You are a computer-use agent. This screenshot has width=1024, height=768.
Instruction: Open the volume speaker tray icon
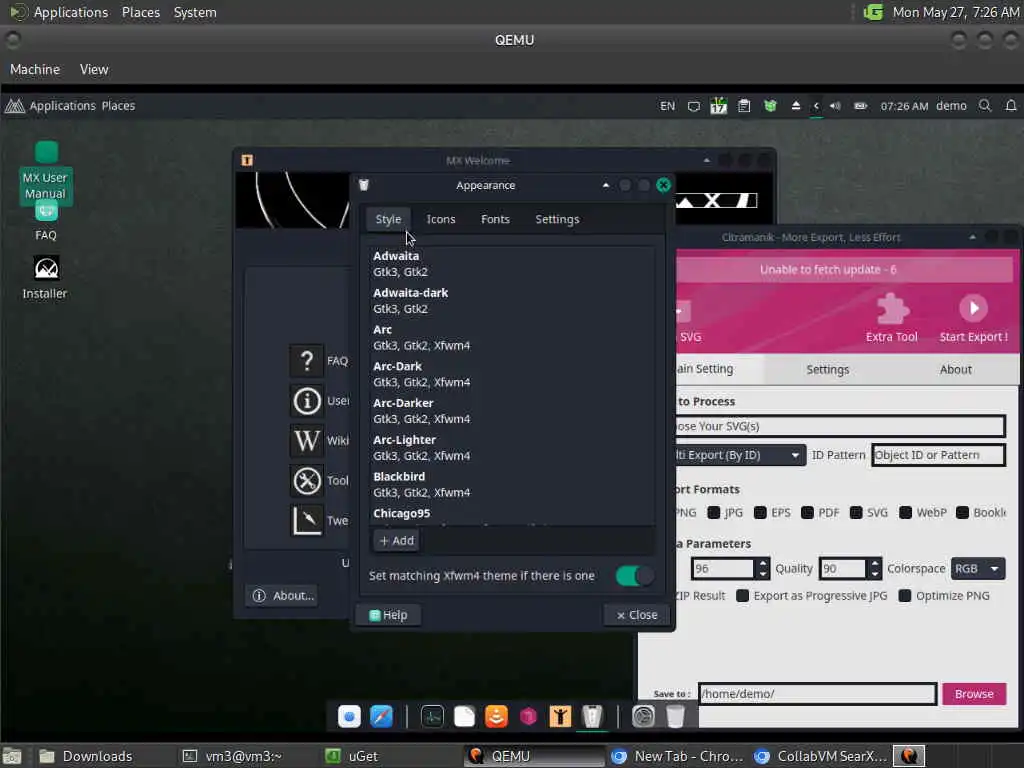pos(835,106)
